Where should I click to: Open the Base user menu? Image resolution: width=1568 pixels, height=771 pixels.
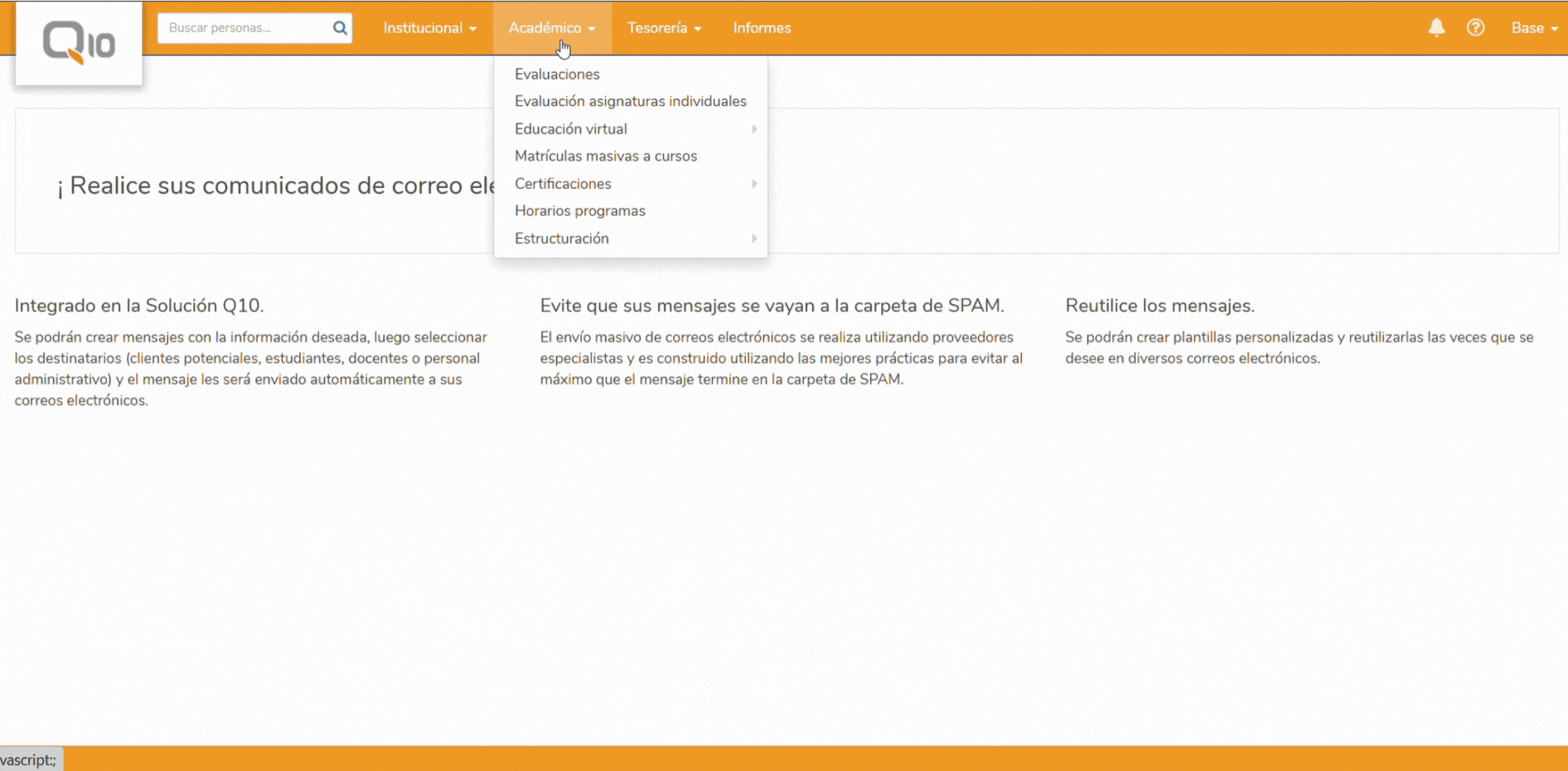point(1534,28)
